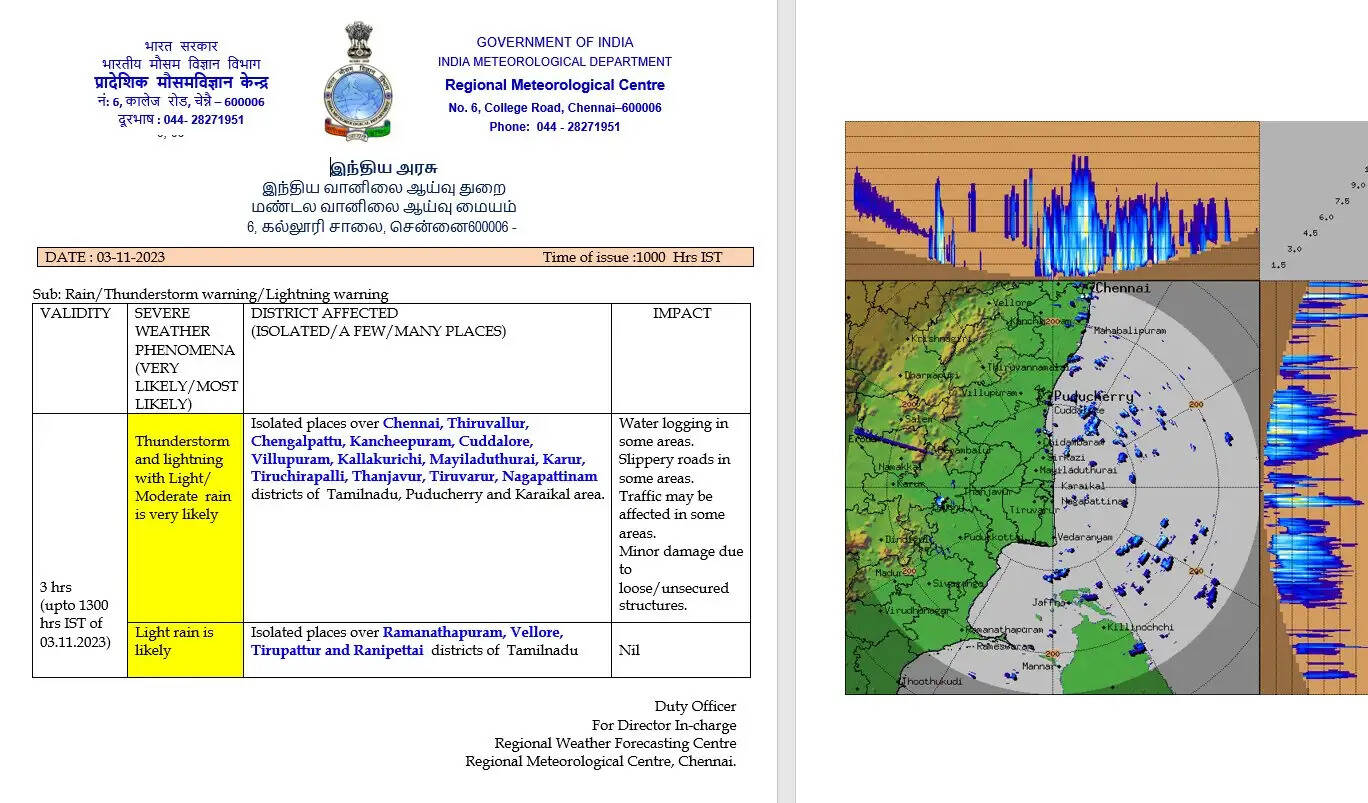
Task: Click the Jaffna label on radar map
Action: coord(1050,602)
